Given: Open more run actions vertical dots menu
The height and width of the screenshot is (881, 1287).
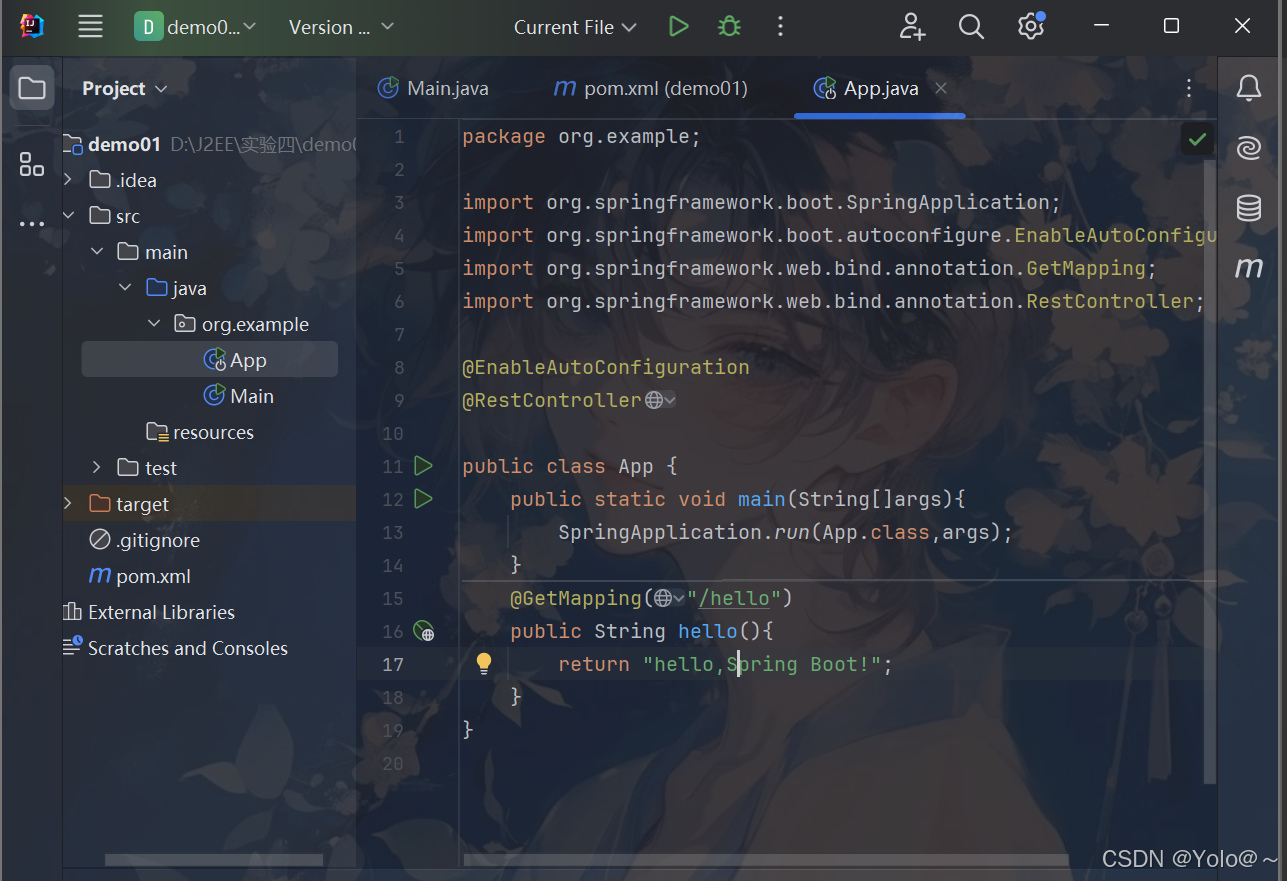Looking at the screenshot, I should pyautogui.click(x=781, y=27).
